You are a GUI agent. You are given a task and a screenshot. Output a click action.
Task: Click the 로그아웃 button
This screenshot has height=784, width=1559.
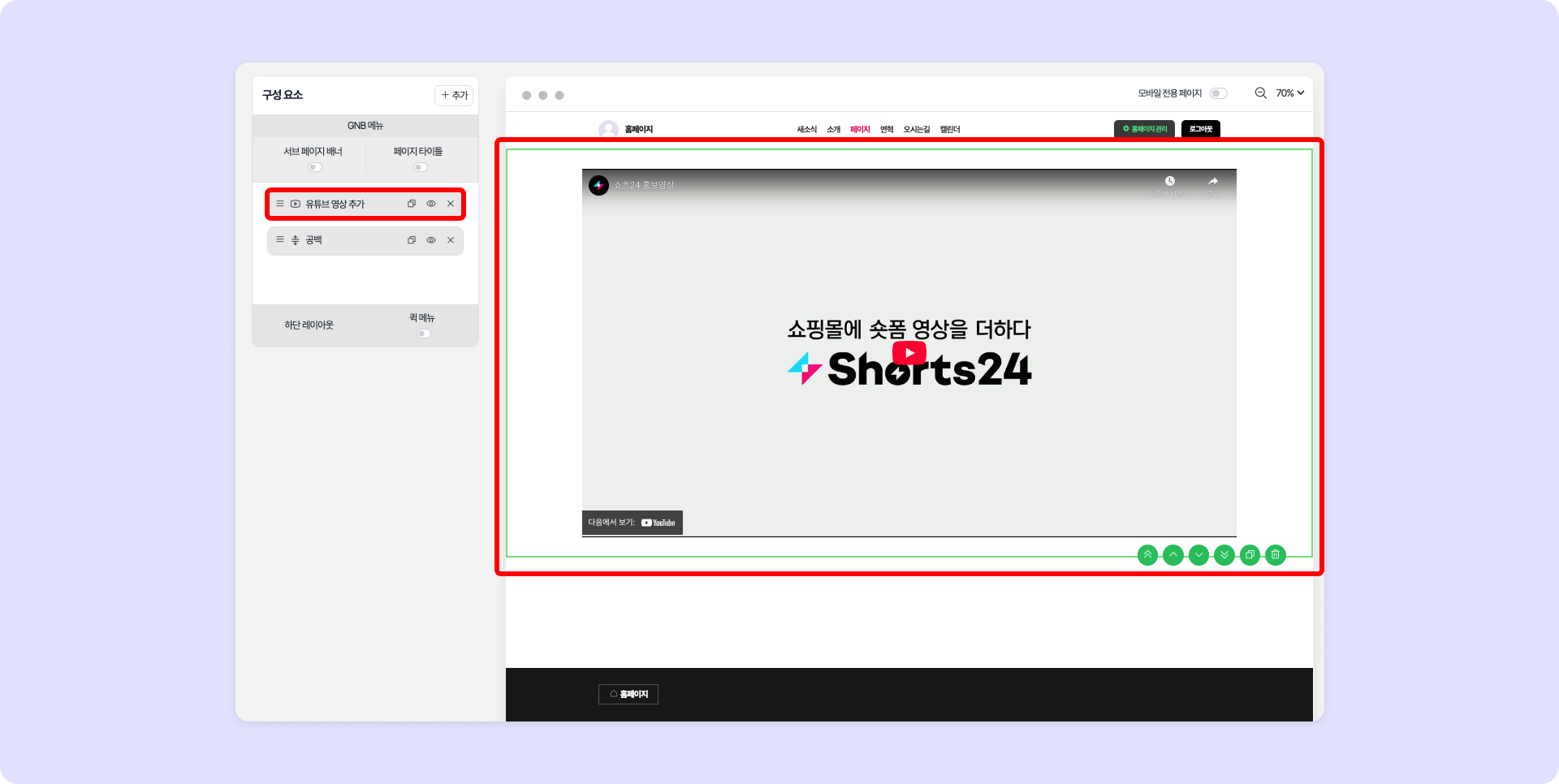(x=1201, y=129)
